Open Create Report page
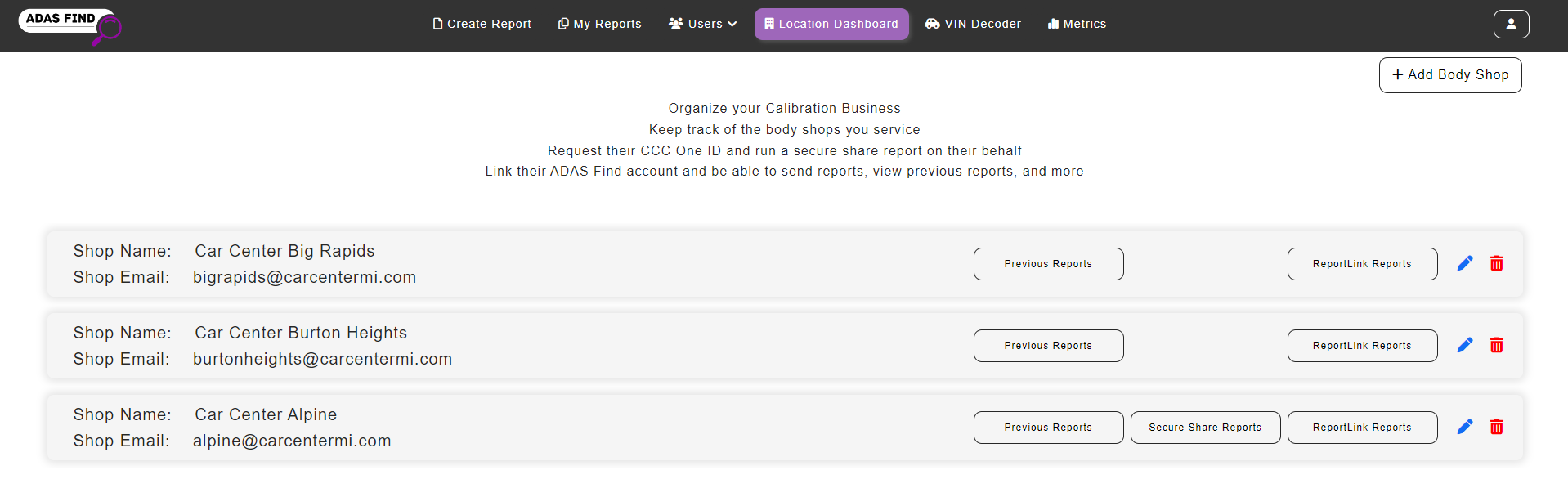 click(482, 24)
